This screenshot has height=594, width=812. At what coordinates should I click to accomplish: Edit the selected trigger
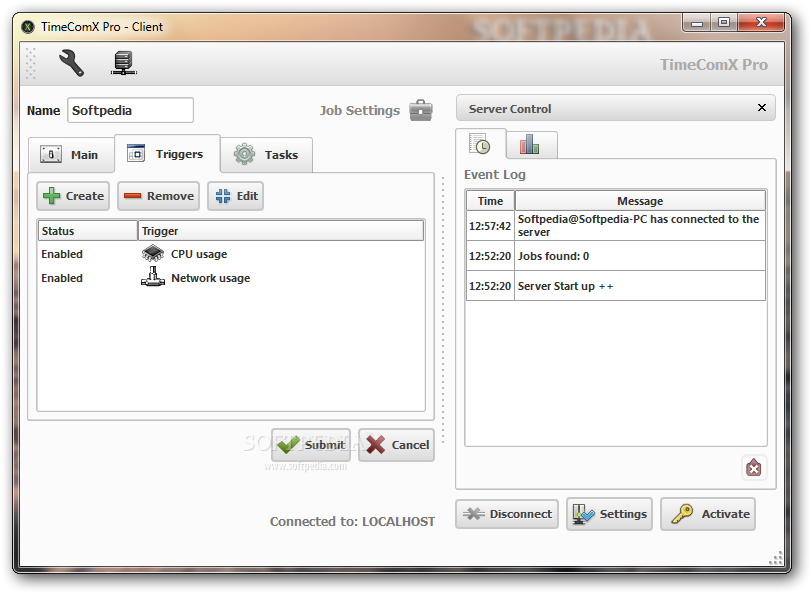(236, 196)
